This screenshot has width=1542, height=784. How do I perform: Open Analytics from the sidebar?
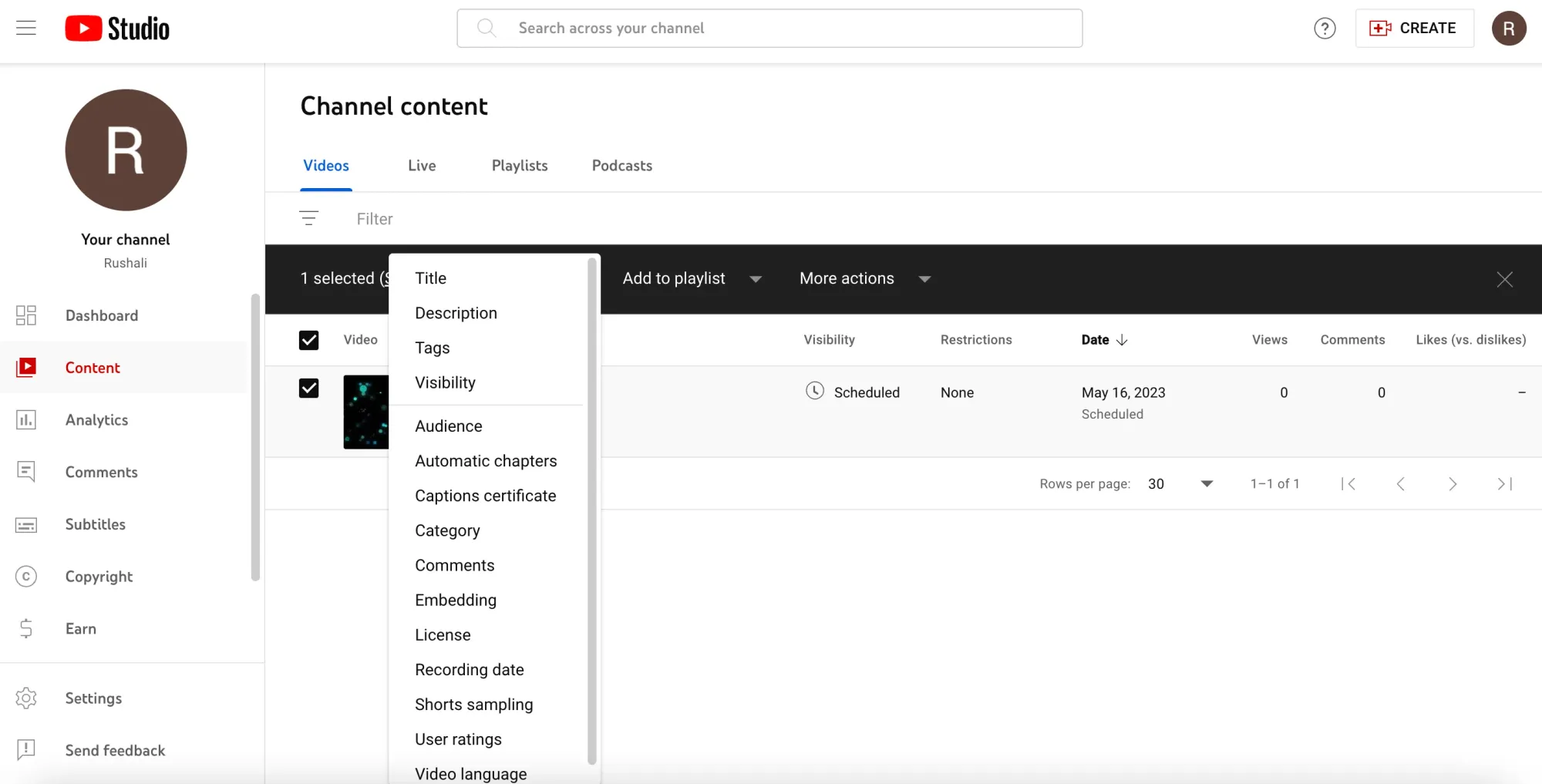[96, 420]
